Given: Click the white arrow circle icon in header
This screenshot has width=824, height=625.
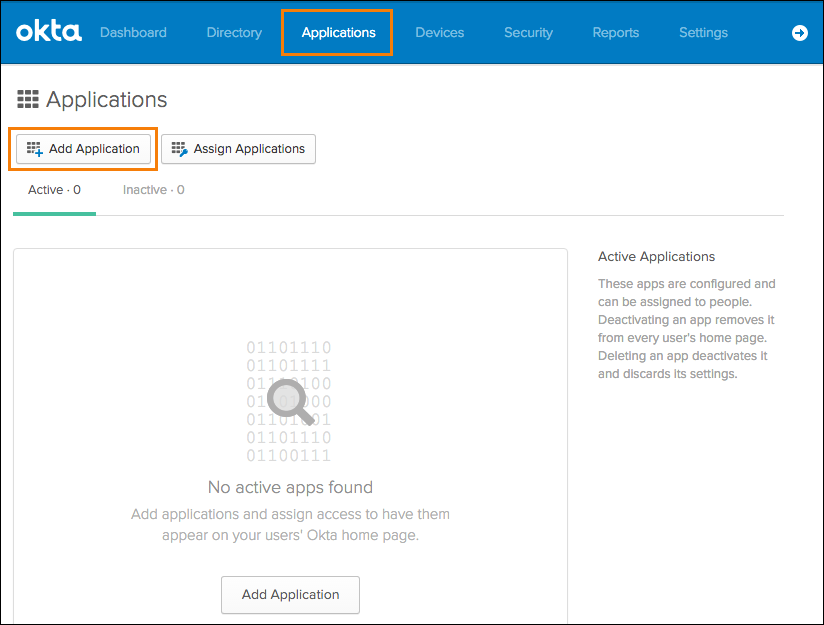Looking at the screenshot, I should pos(799,33).
